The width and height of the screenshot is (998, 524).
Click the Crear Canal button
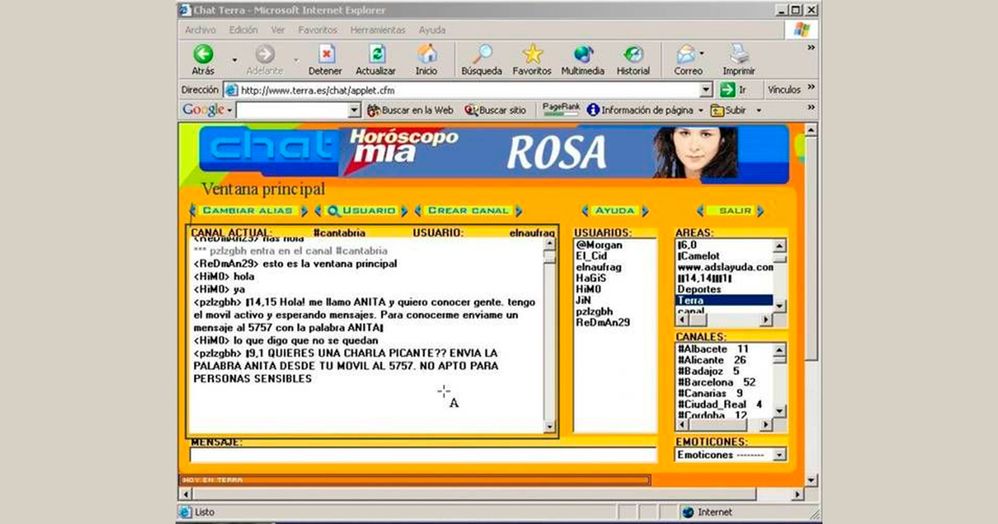coord(468,211)
